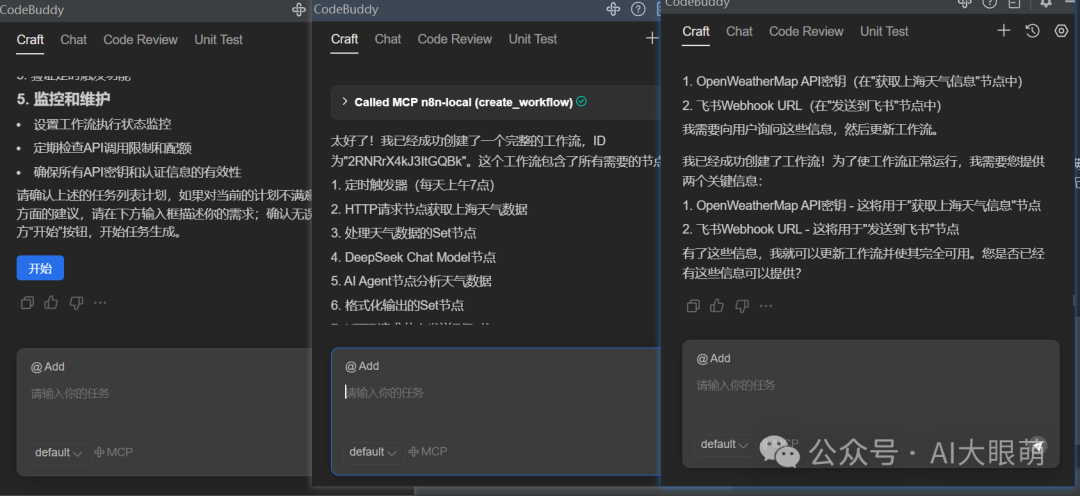Click @ Add in right panel input
This screenshot has height=496, width=1080.
713,359
